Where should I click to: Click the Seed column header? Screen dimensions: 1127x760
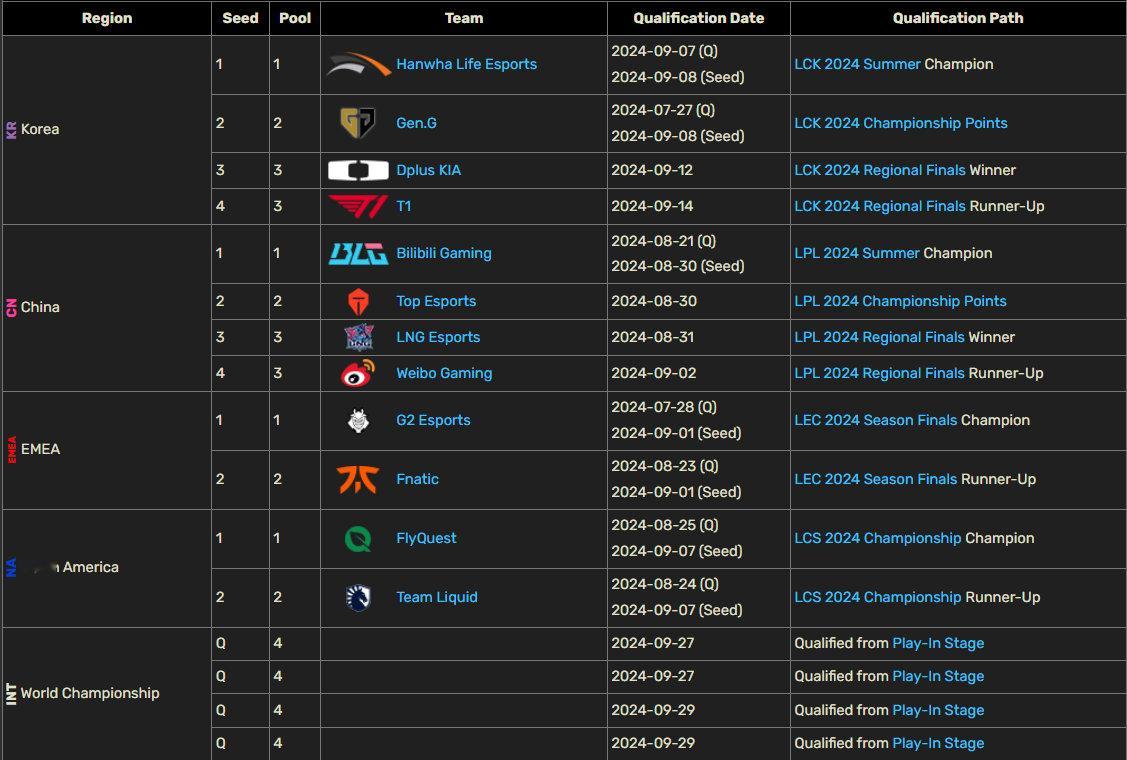(x=240, y=18)
